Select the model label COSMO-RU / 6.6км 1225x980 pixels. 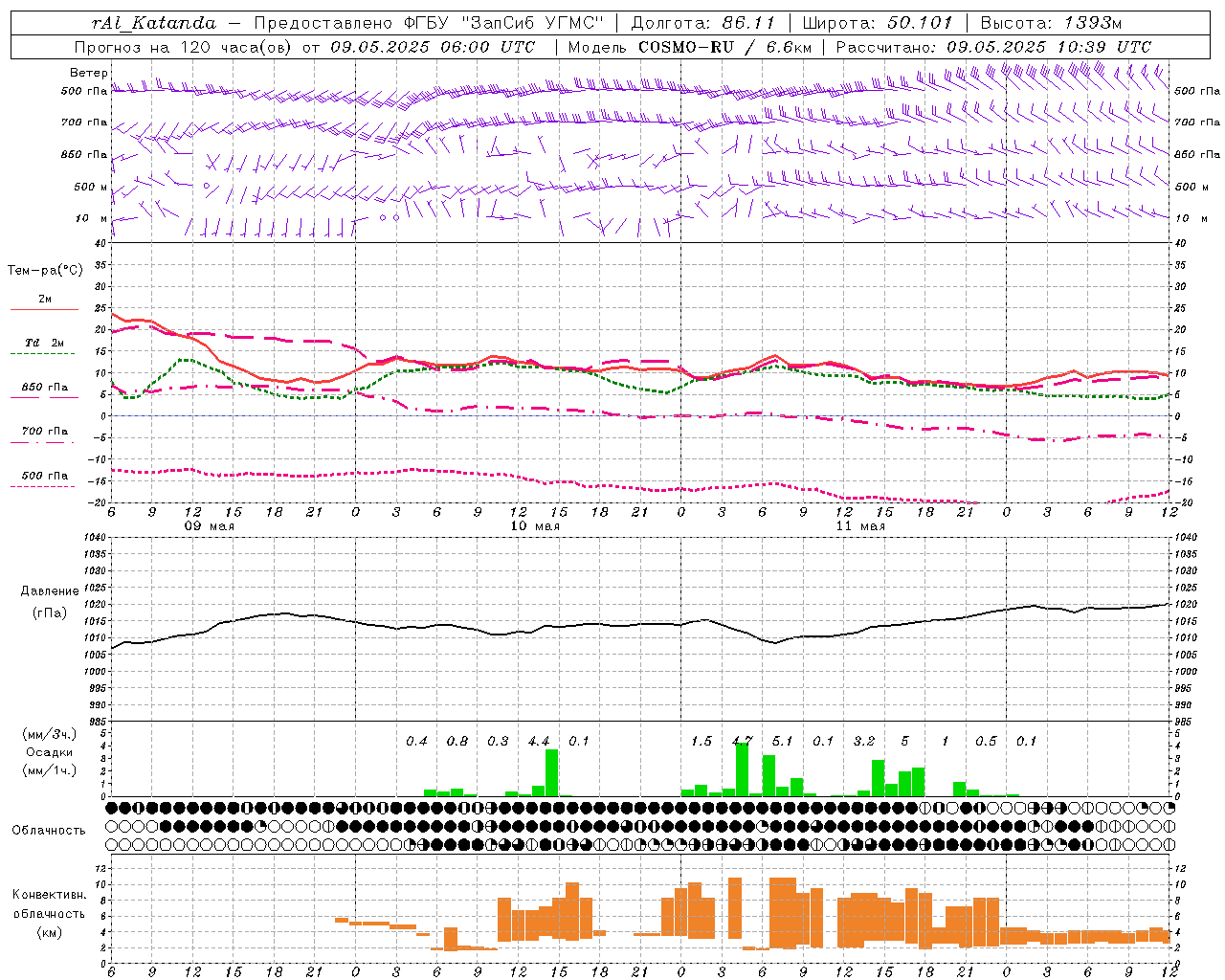point(725,47)
